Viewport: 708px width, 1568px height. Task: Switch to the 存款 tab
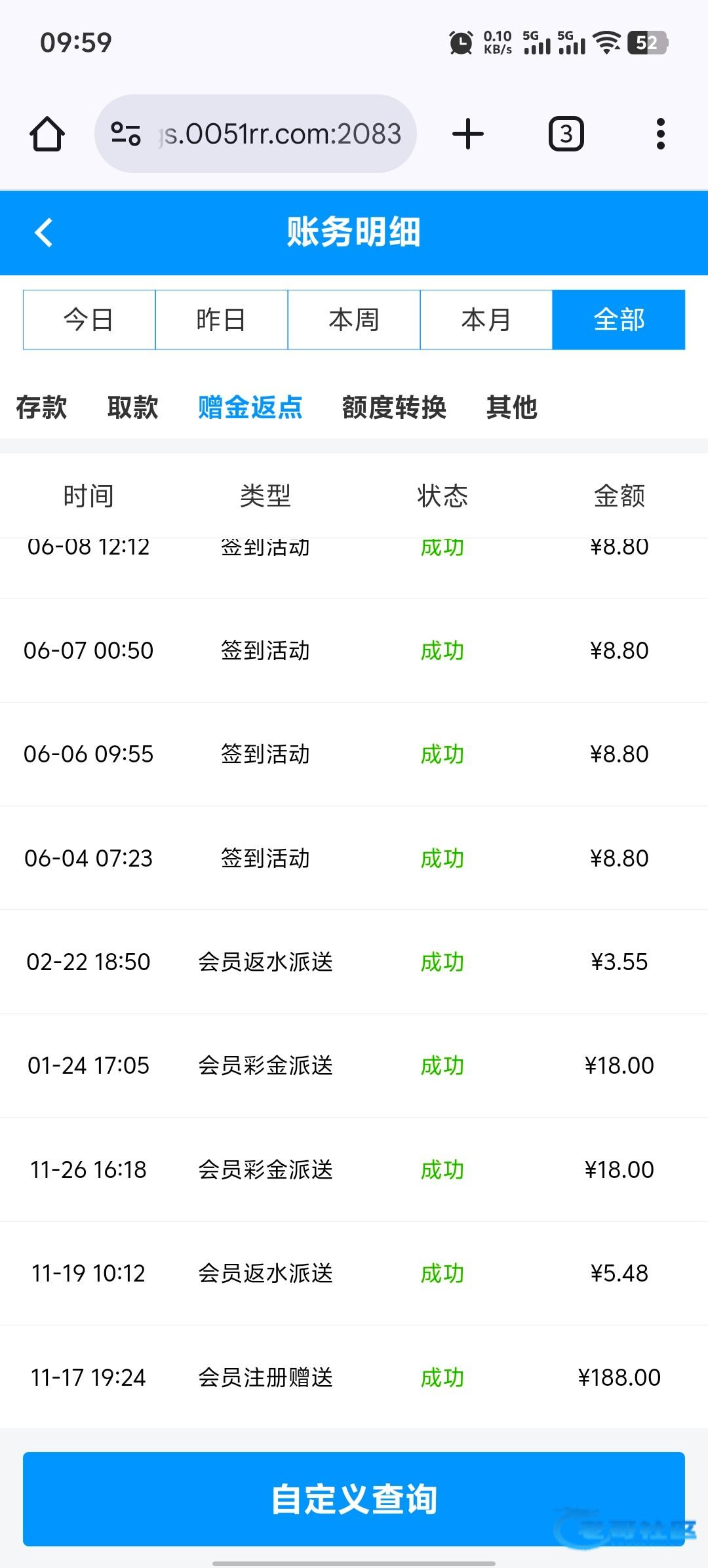click(41, 407)
